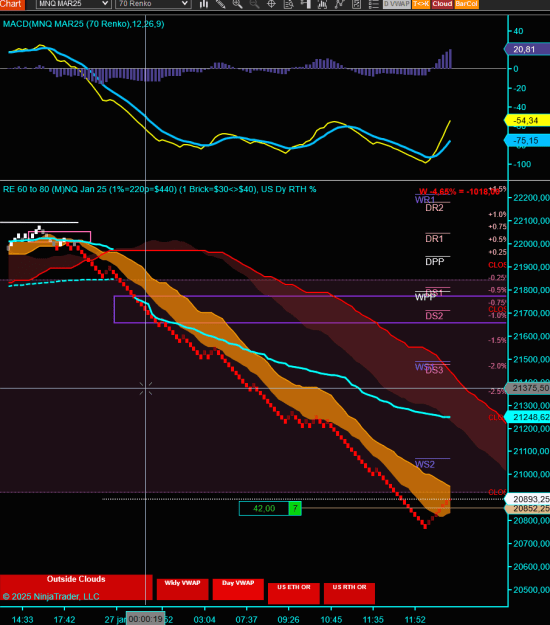Select the drawing tools pencil icon
The height and width of the screenshot is (625, 550).
220,4
